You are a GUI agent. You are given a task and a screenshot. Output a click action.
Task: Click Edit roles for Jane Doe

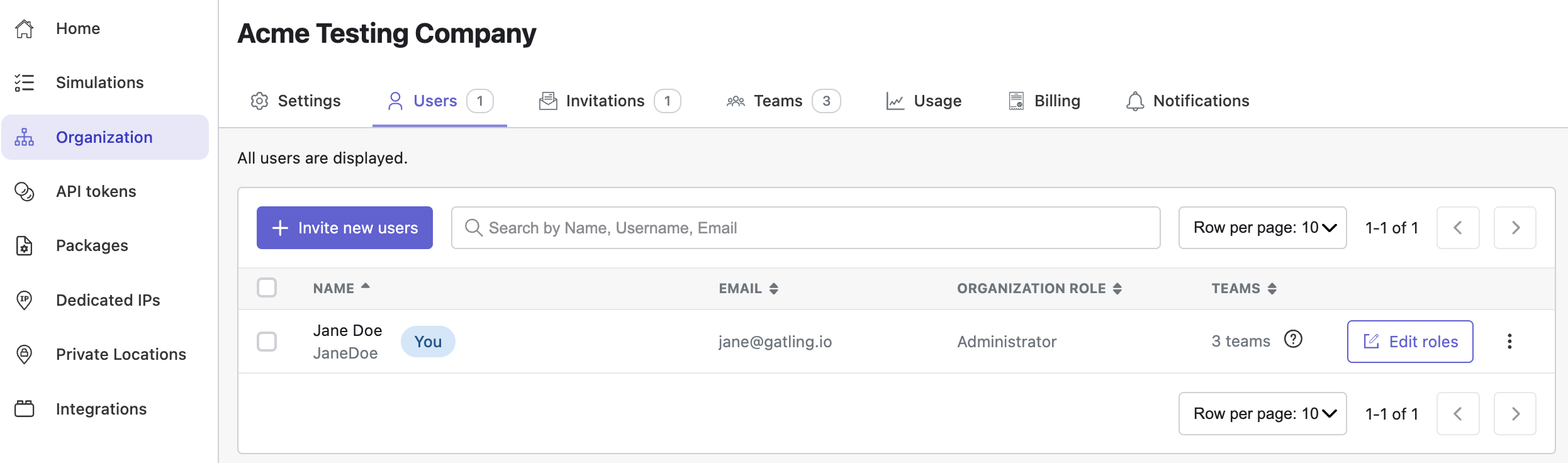1410,342
